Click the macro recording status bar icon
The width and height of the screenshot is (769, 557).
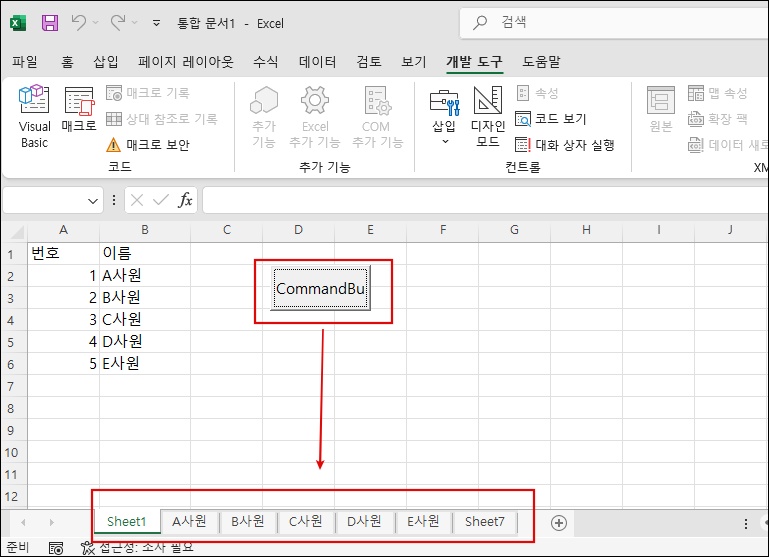coord(55,548)
